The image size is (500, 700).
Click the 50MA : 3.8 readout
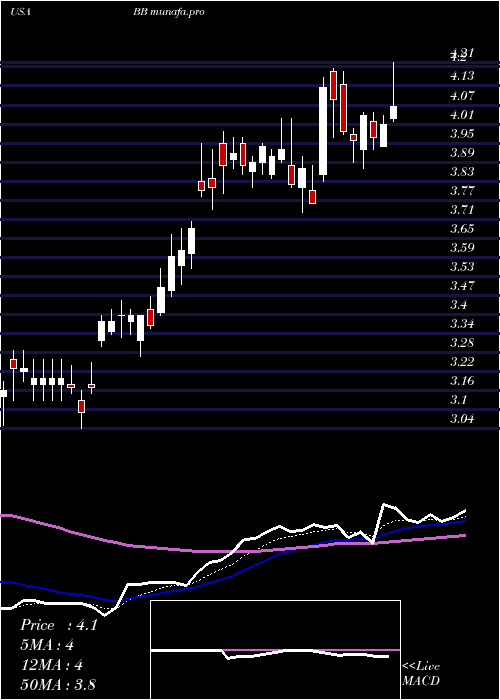tap(58, 684)
